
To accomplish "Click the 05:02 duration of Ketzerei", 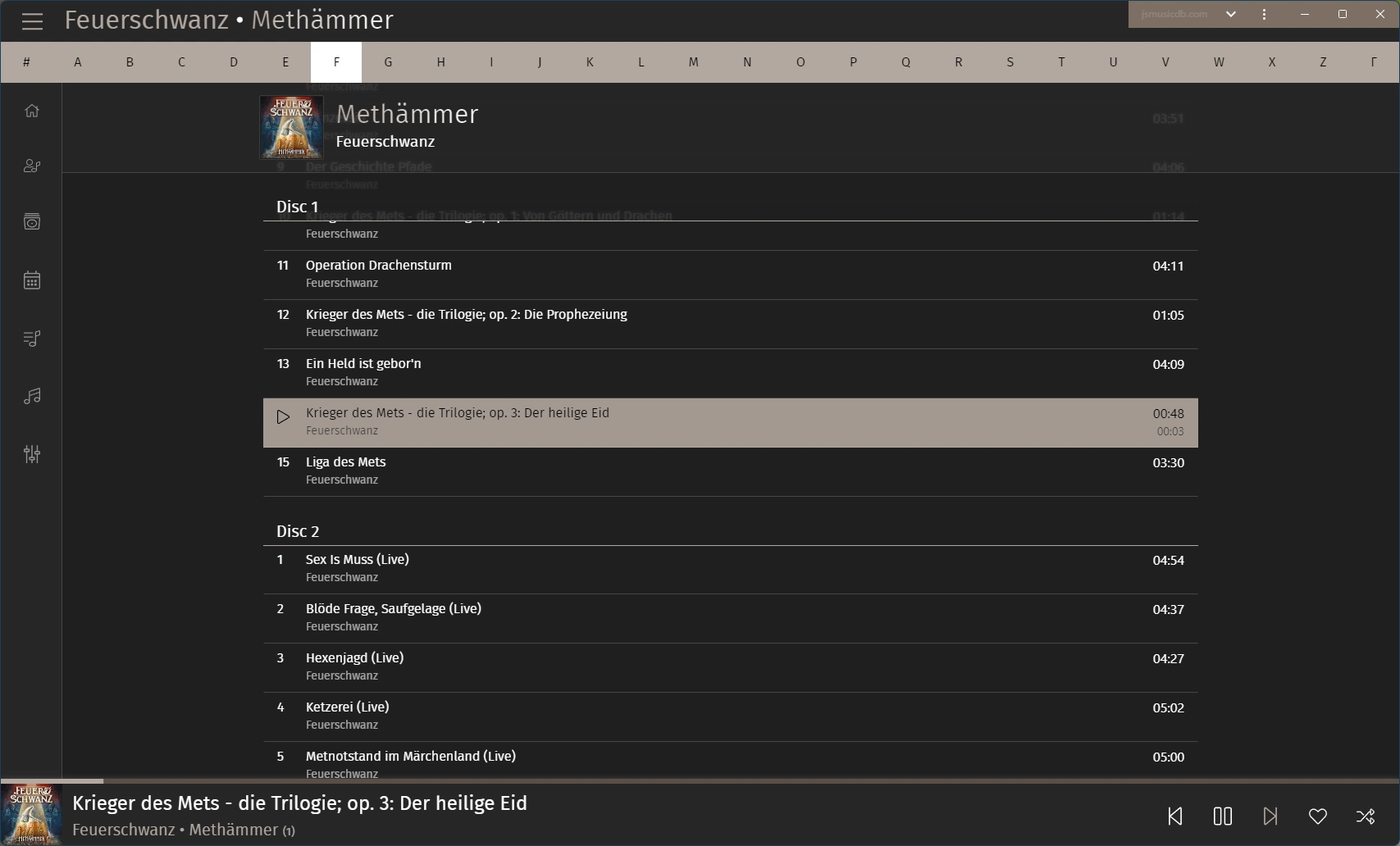I will click(1168, 707).
